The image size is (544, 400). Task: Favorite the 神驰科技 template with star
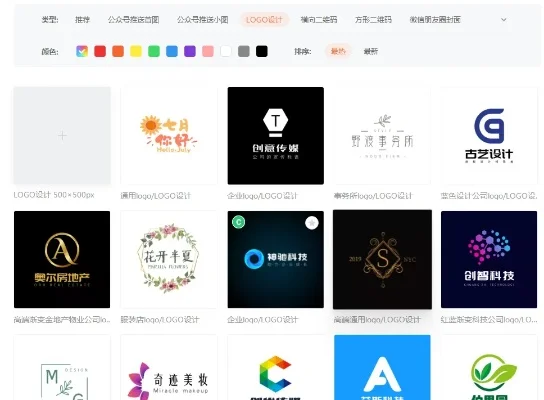[x=312, y=223]
